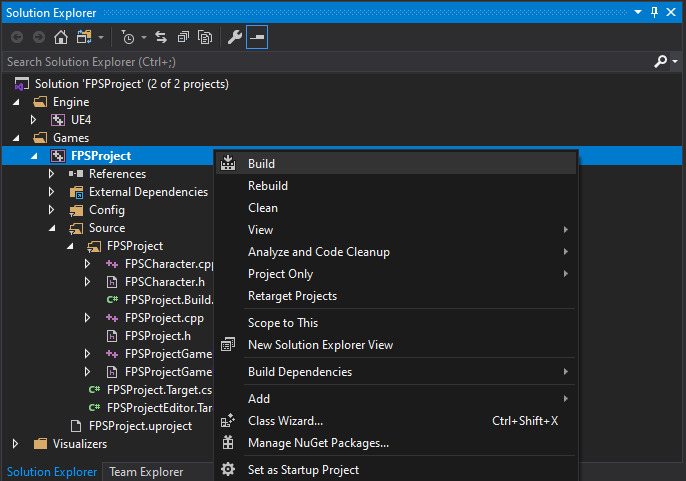
Task: Click the Collapse All toolbar icon
Action: pos(183,37)
